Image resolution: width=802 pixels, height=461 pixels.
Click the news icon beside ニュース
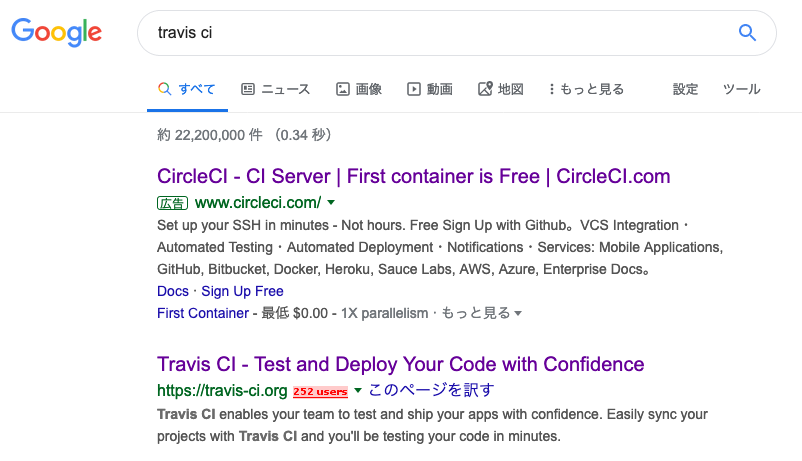[x=248, y=89]
